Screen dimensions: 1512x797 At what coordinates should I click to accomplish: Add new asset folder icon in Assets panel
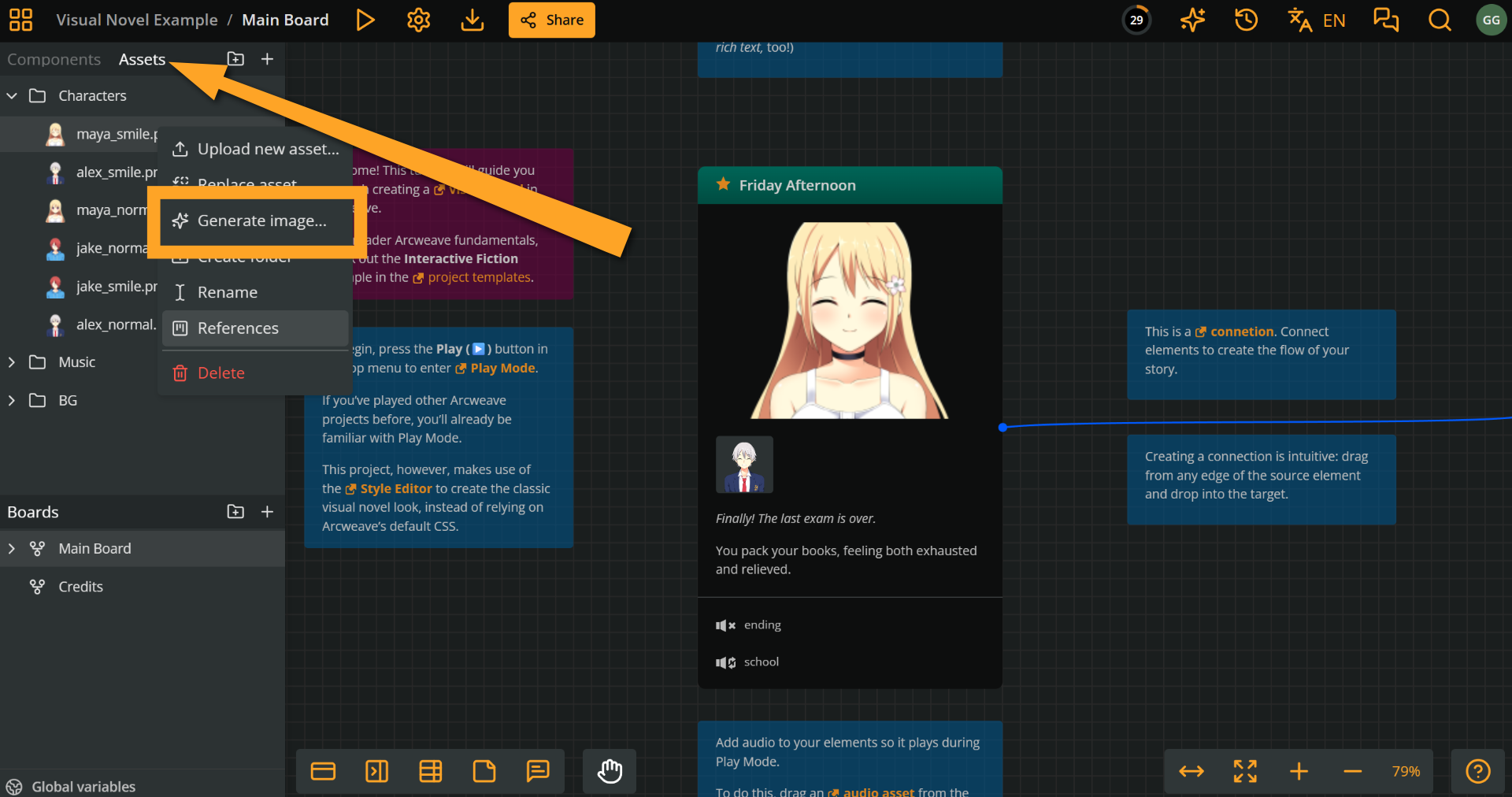[x=235, y=59]
